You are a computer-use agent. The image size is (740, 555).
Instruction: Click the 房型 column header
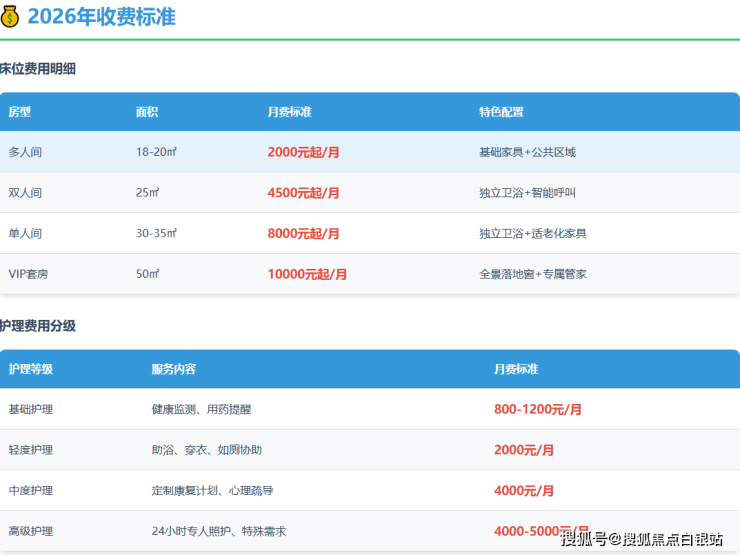[x=20, y=112]
